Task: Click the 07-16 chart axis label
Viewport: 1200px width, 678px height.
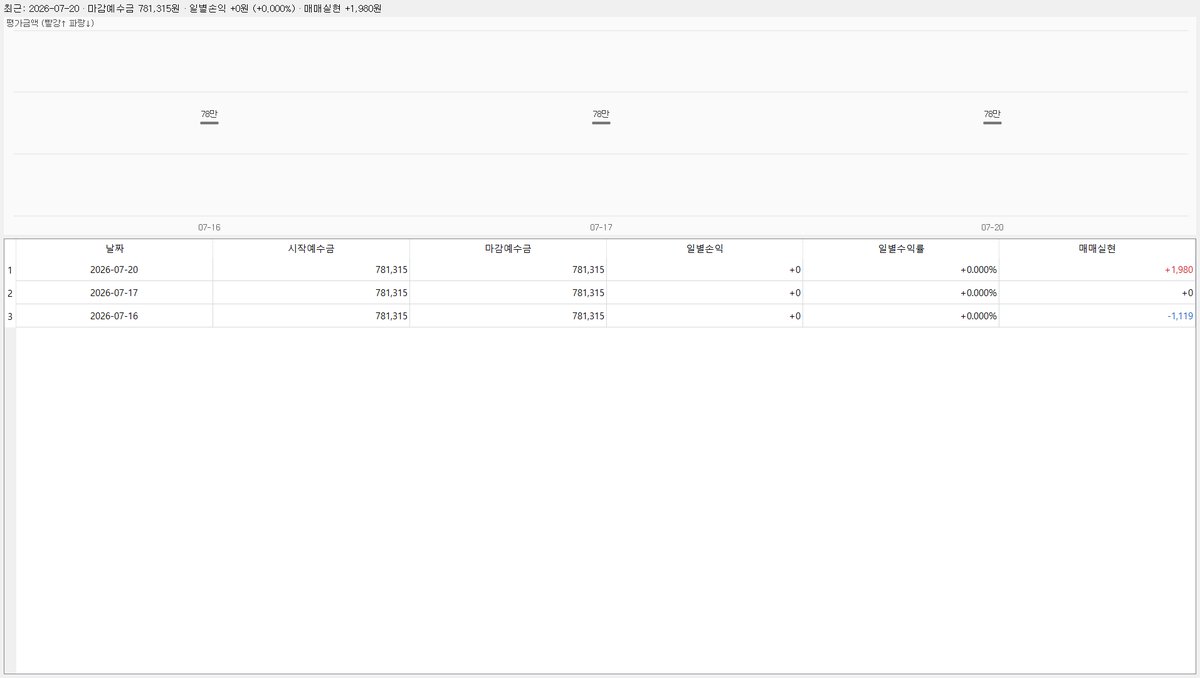Action: (209, 227)
